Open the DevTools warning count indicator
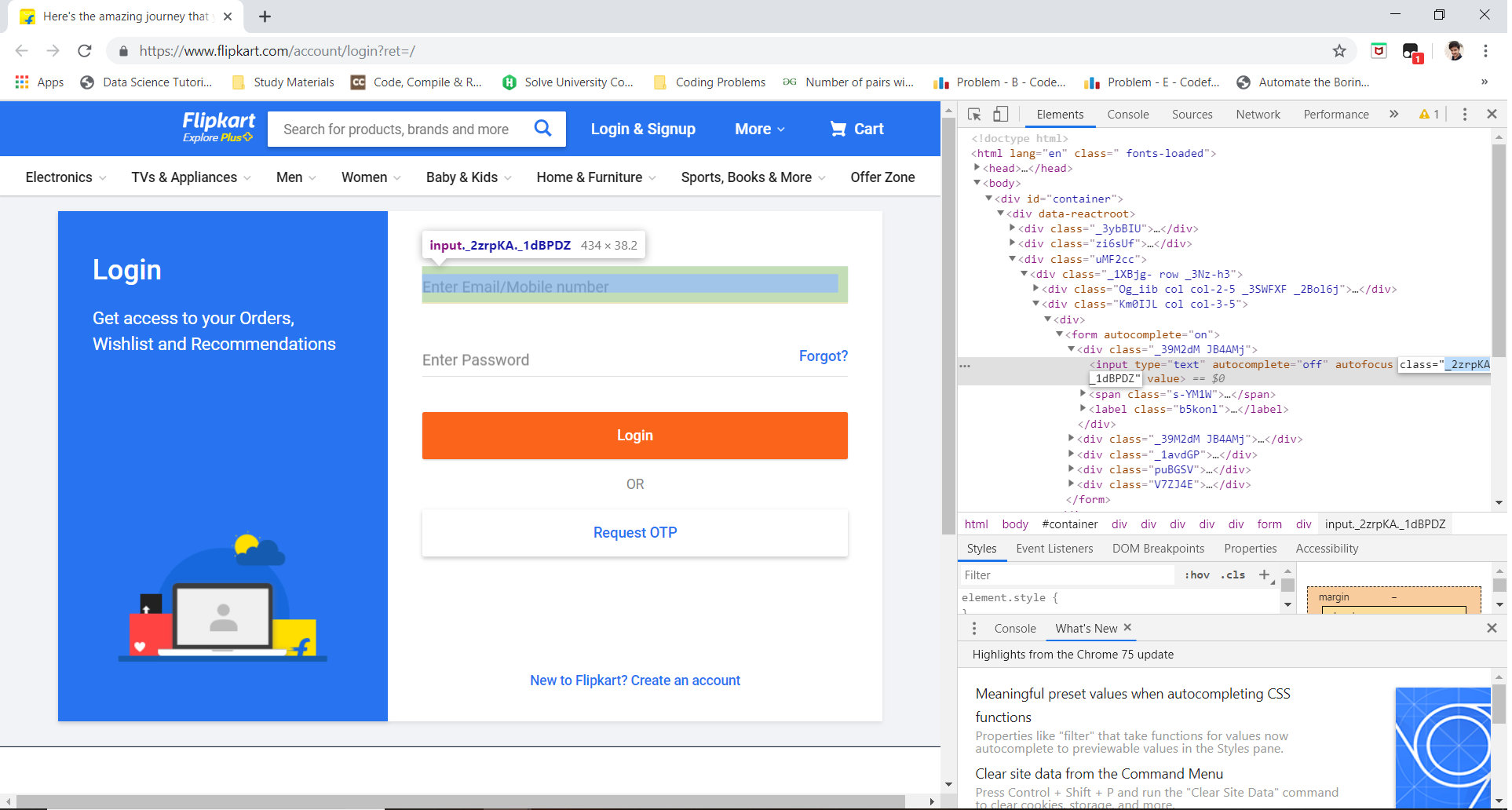This screenshot has width=1512, height=810. [x=1429, y=115]
